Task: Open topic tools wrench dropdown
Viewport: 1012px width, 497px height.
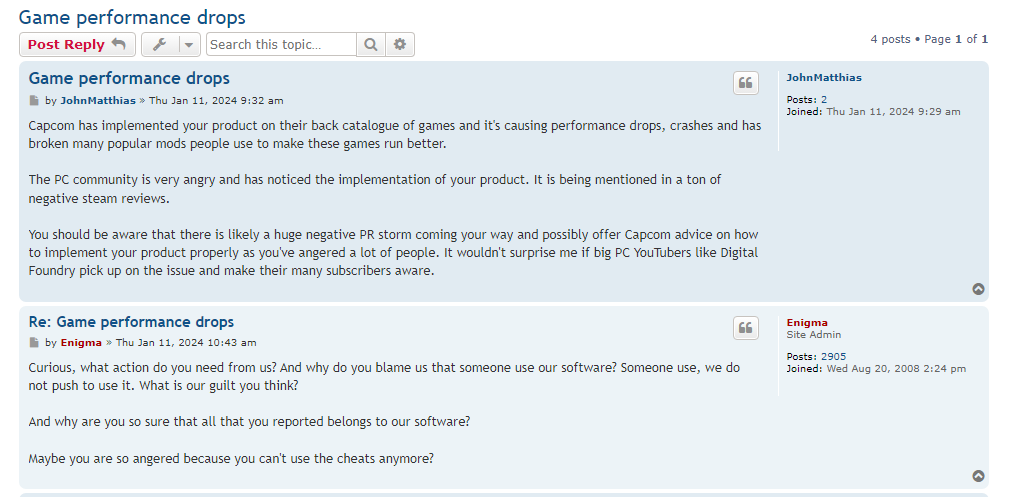Action: click(x=171, y=44)
